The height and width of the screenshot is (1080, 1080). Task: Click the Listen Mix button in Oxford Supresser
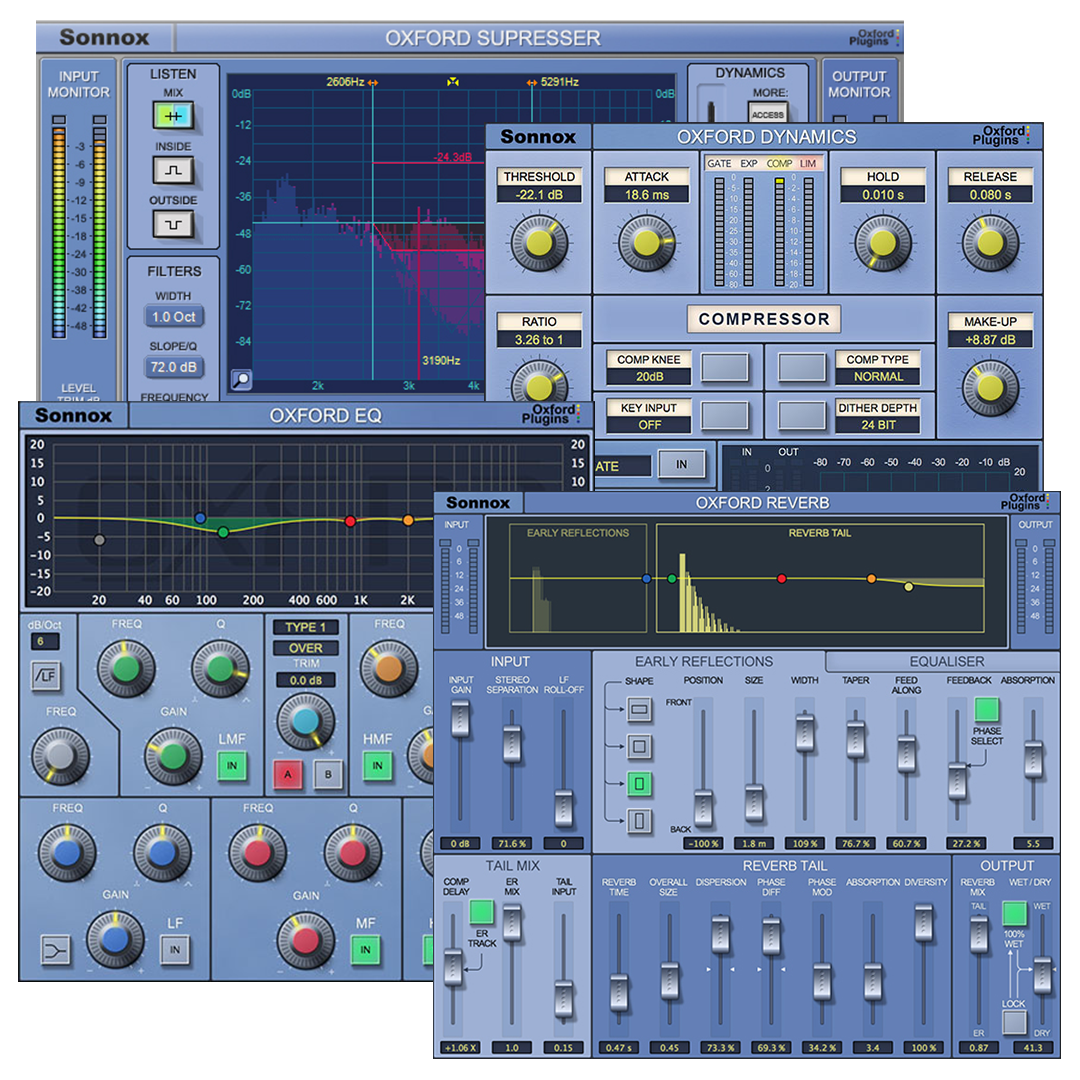point(173,116)
